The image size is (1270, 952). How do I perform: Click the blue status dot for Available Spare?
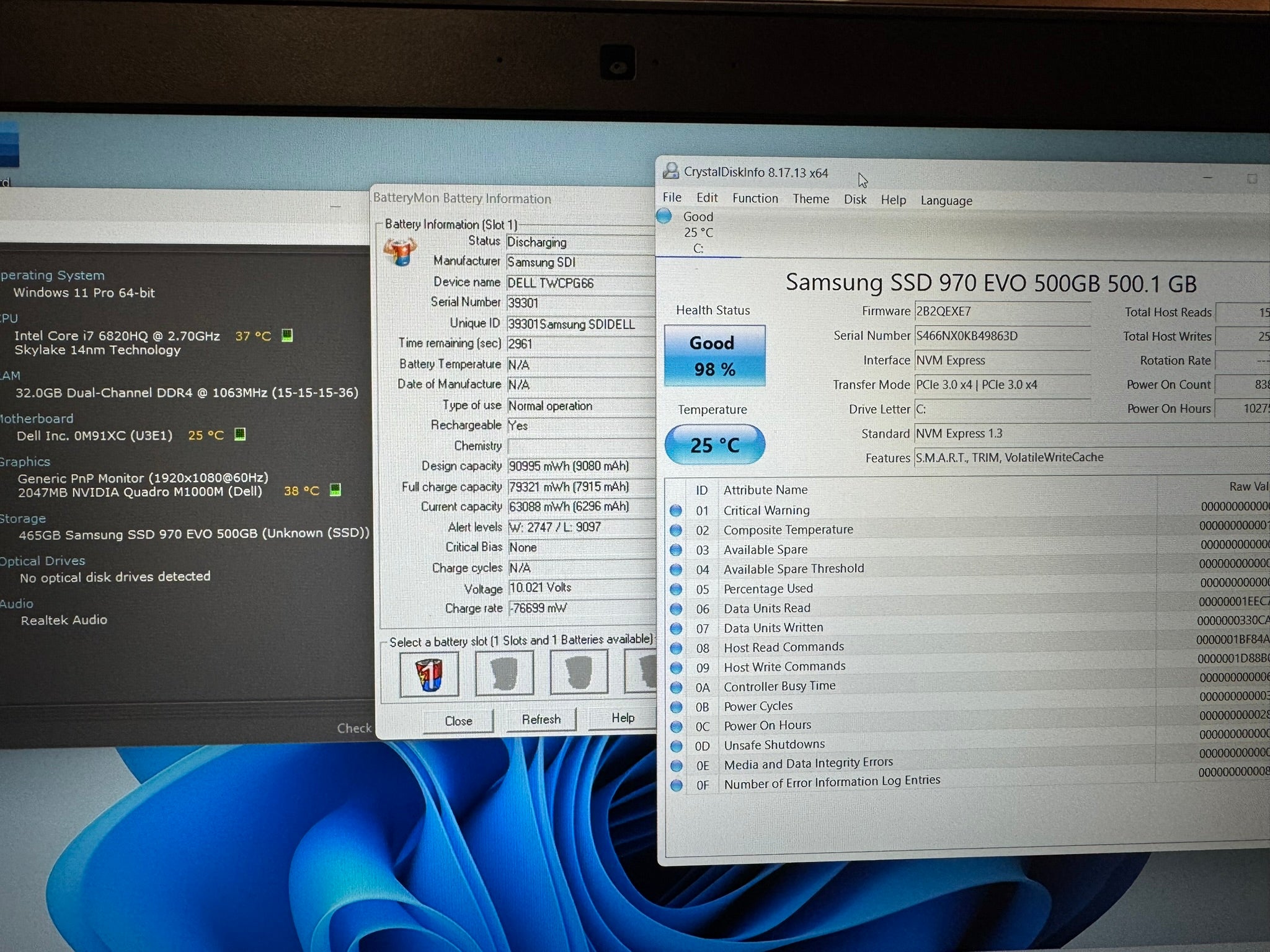[x=676, y=550]
